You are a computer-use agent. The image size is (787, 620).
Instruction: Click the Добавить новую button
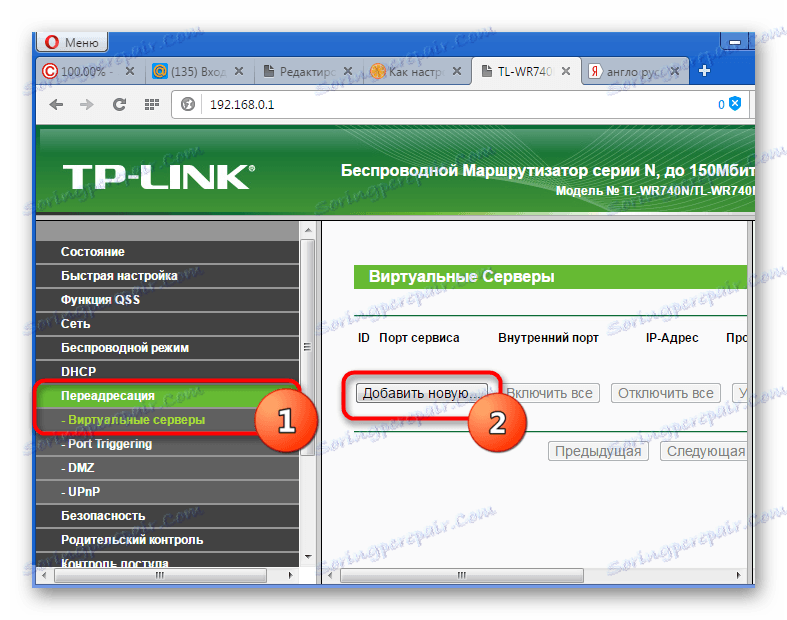(422, 393)
